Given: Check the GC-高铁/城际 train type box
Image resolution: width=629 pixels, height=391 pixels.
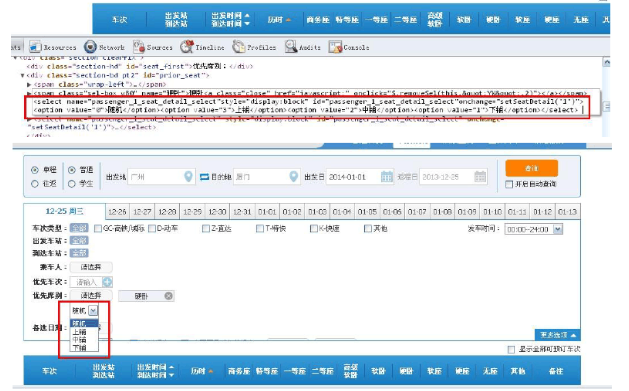Looking at the screenshot, I should tap(98, 229).
